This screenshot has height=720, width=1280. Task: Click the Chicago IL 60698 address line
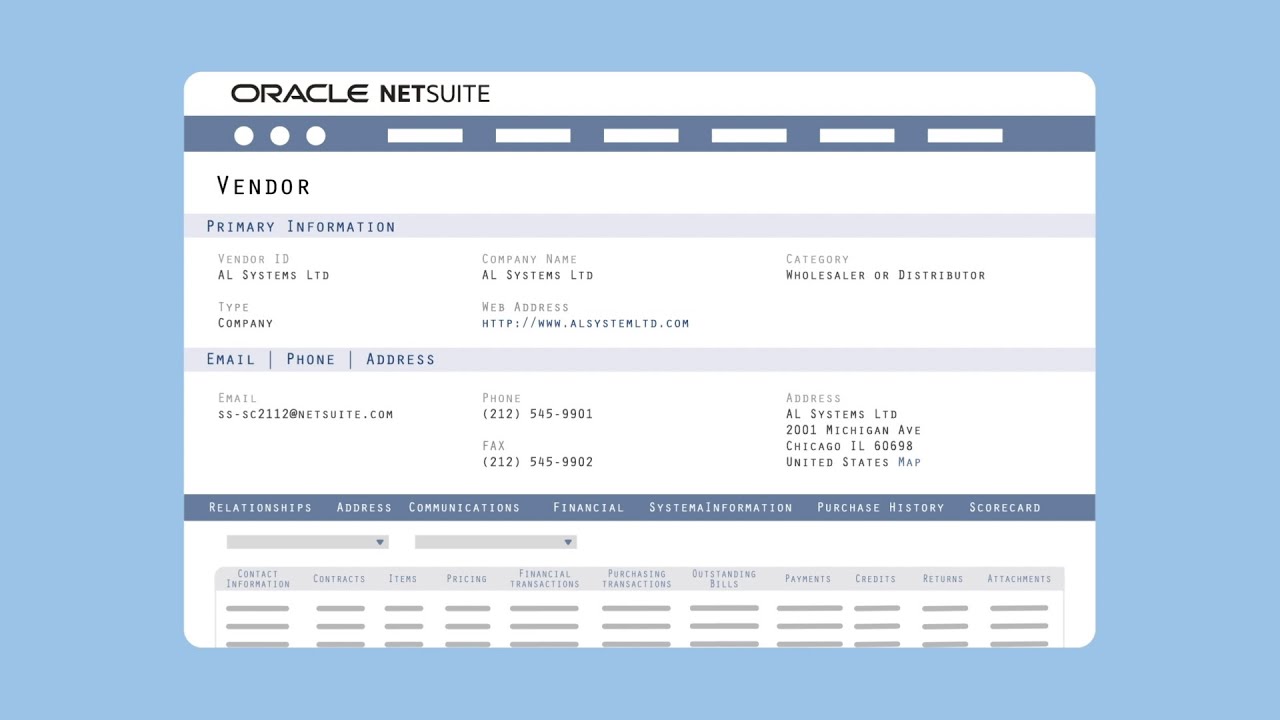click(849, 446)
